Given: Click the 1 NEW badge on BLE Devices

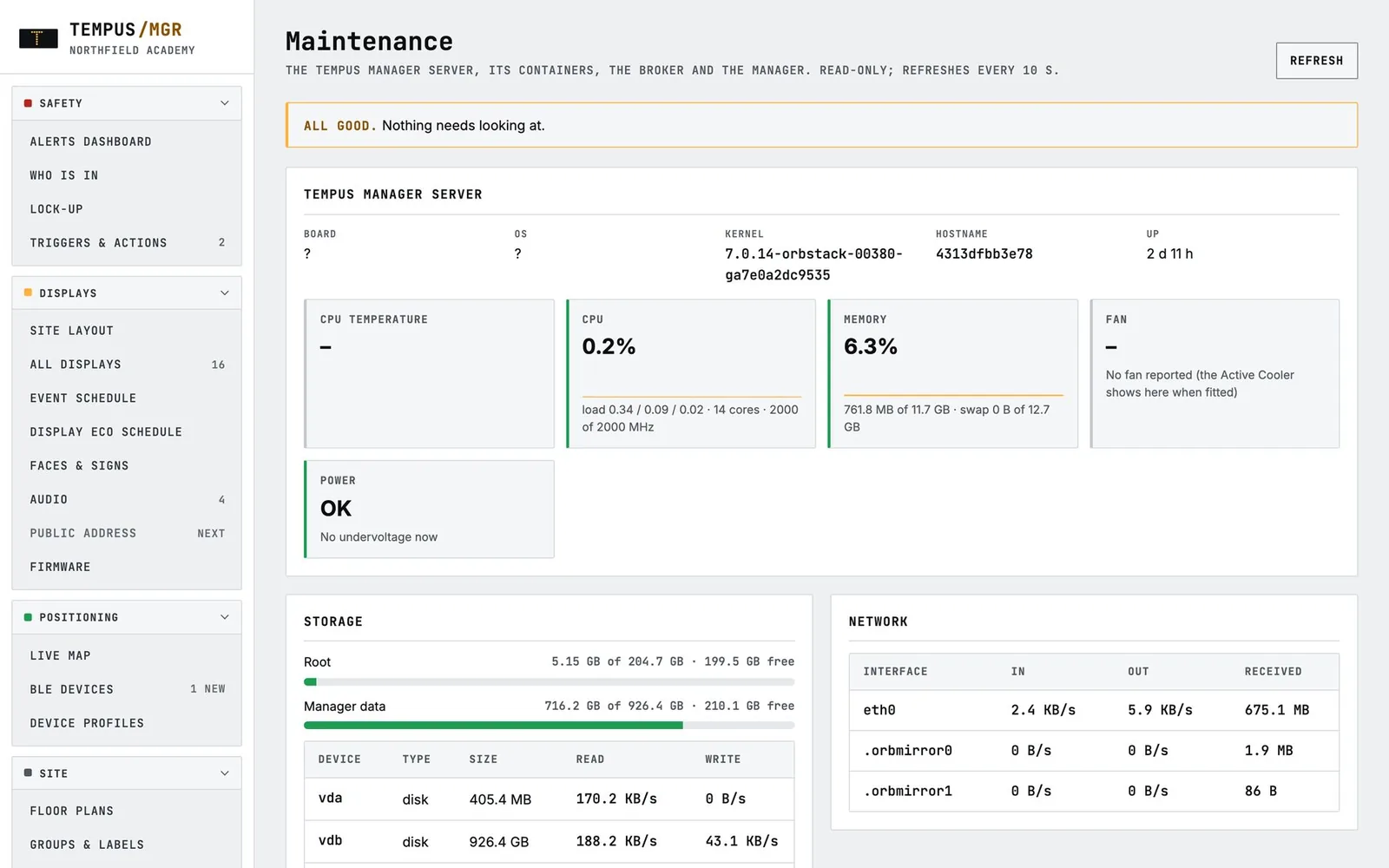Looking at the screenshot, I should [x=207, y=689].
